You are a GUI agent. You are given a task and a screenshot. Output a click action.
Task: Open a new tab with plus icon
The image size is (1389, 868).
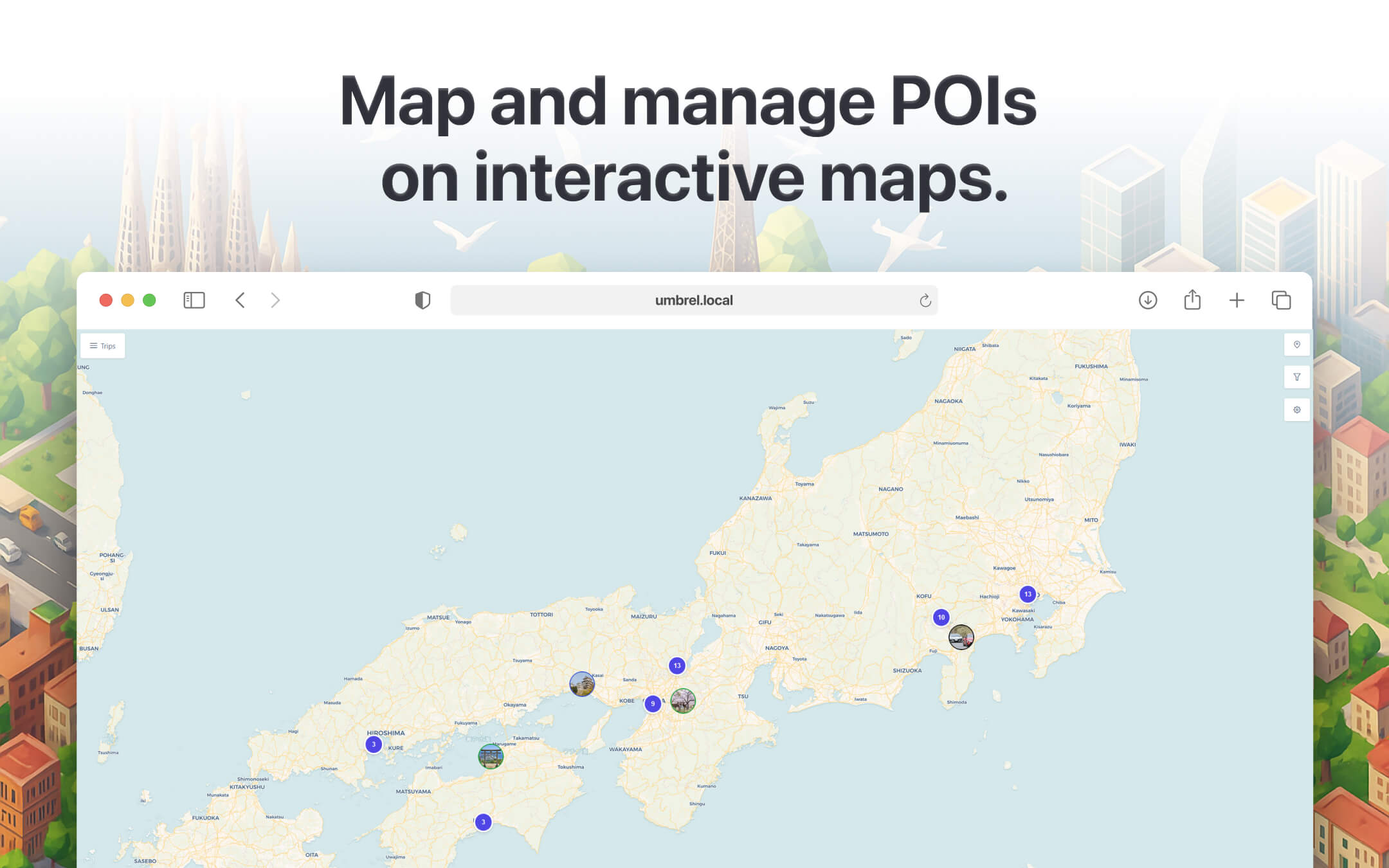(1236, 300)
